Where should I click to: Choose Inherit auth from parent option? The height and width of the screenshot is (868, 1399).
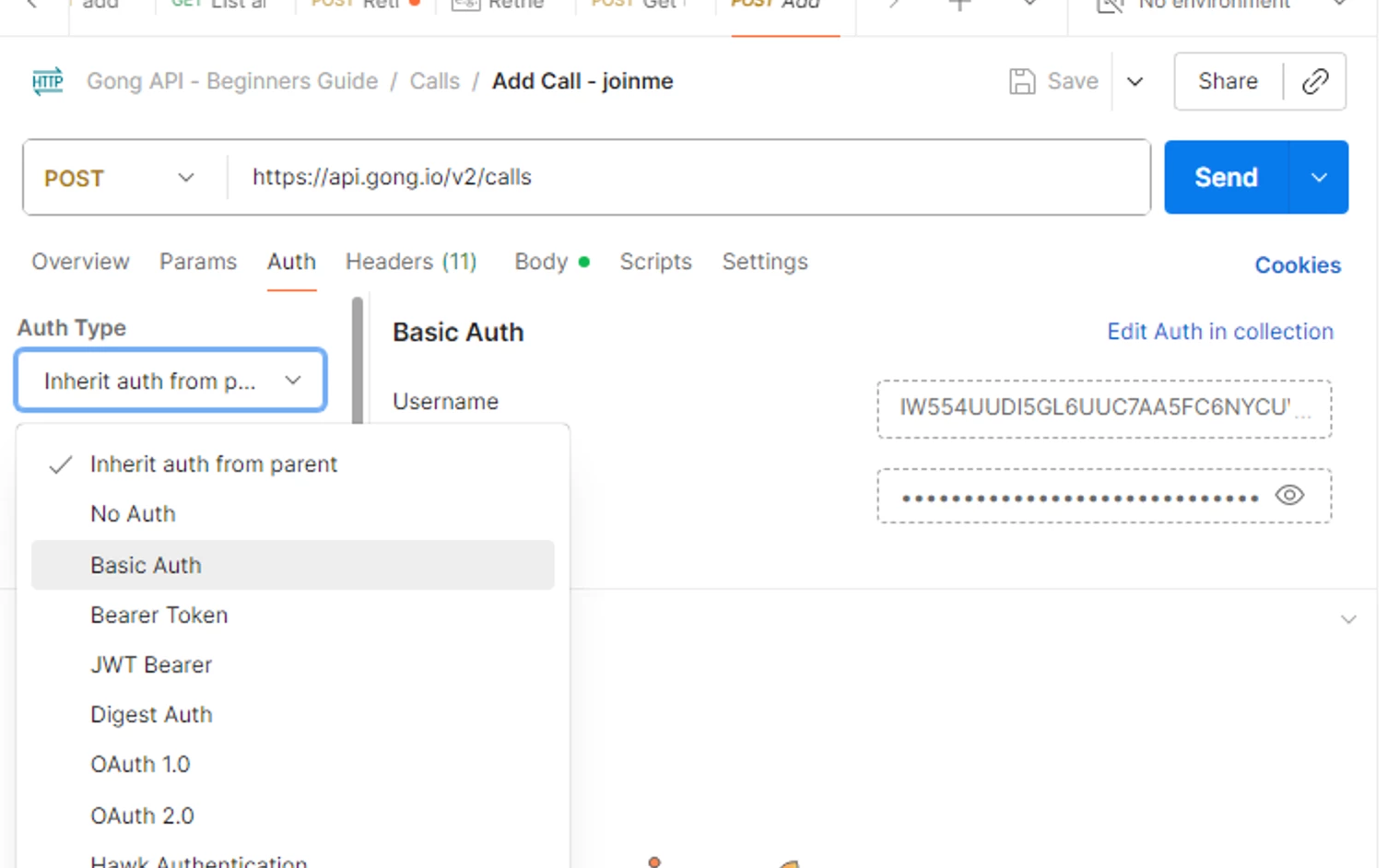tap(293, 464)
